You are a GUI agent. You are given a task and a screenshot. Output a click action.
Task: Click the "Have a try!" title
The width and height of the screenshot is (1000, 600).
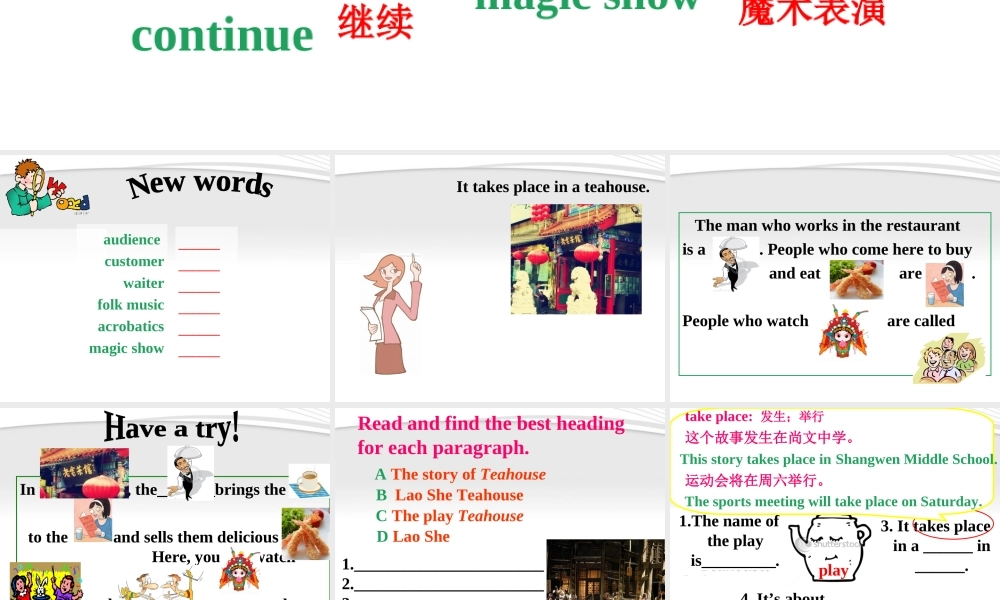pyautogui.click(x=172, y=428)
